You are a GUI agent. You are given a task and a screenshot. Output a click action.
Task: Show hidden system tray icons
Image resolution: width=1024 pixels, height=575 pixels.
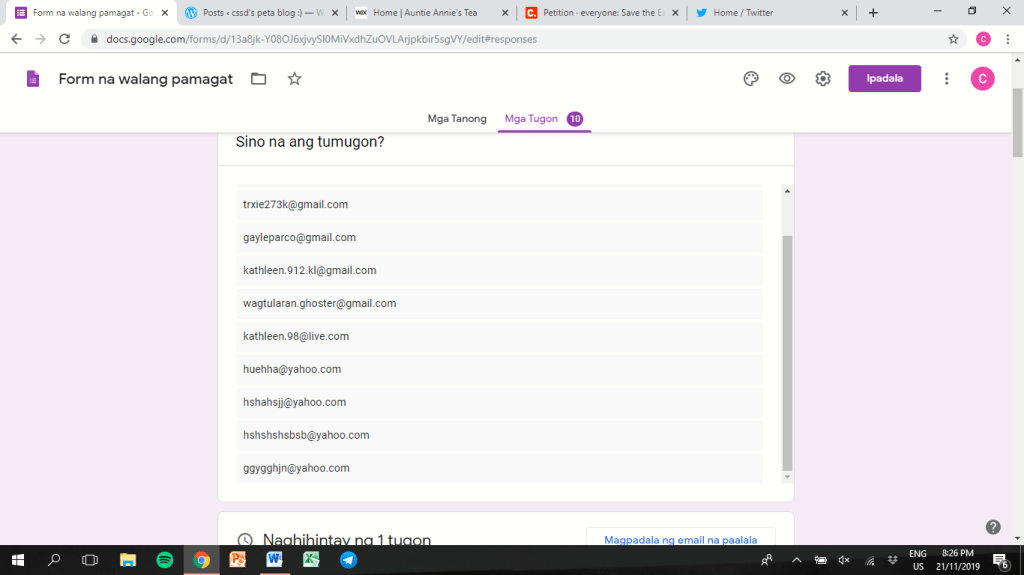tap(796, 560)
